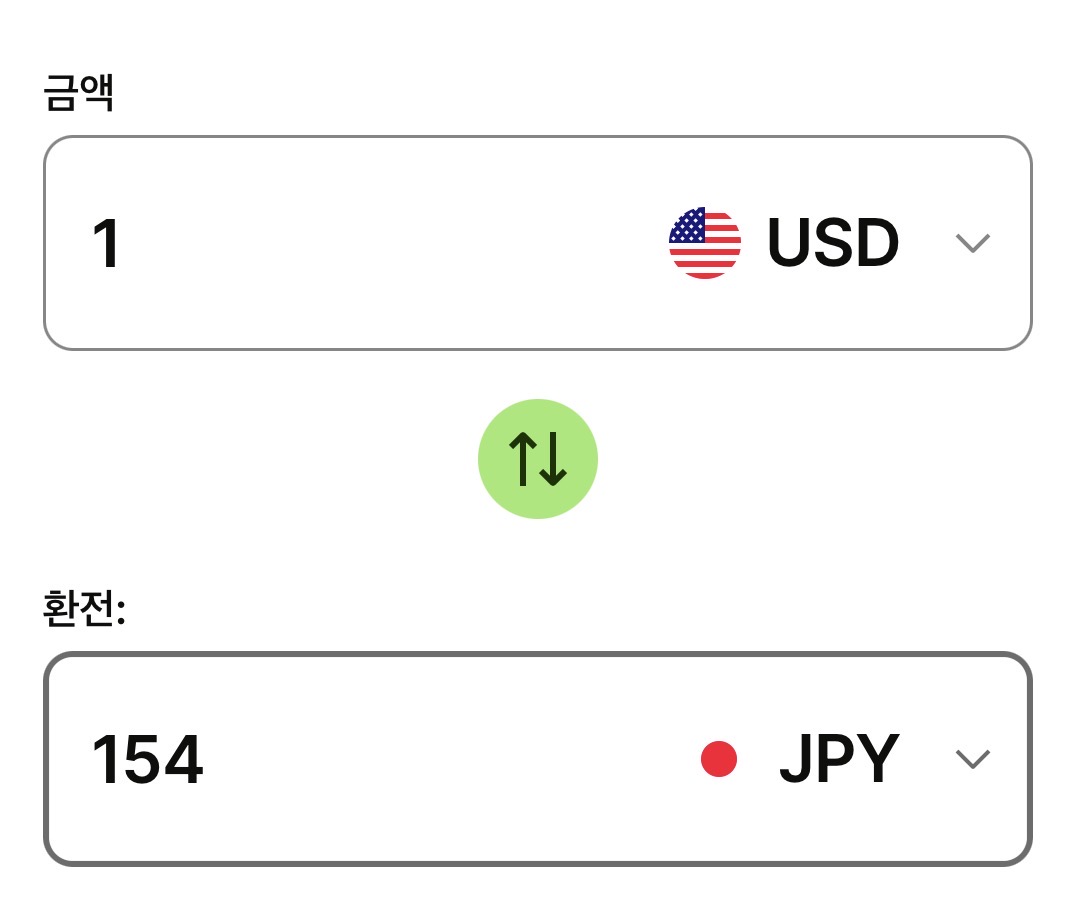Click the 금액 label

pyautogui.click(x=78, y=95)
